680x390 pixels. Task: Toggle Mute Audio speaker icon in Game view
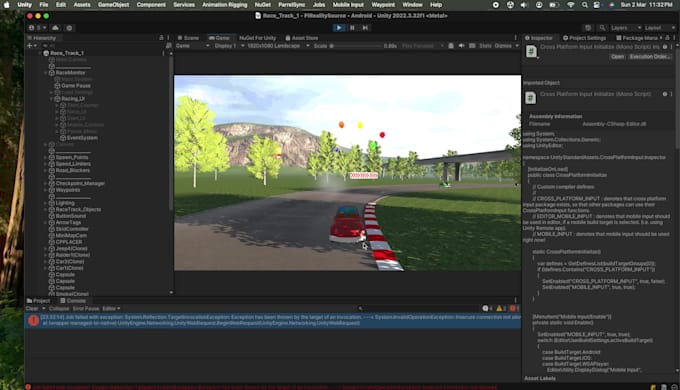click(461, 46)
